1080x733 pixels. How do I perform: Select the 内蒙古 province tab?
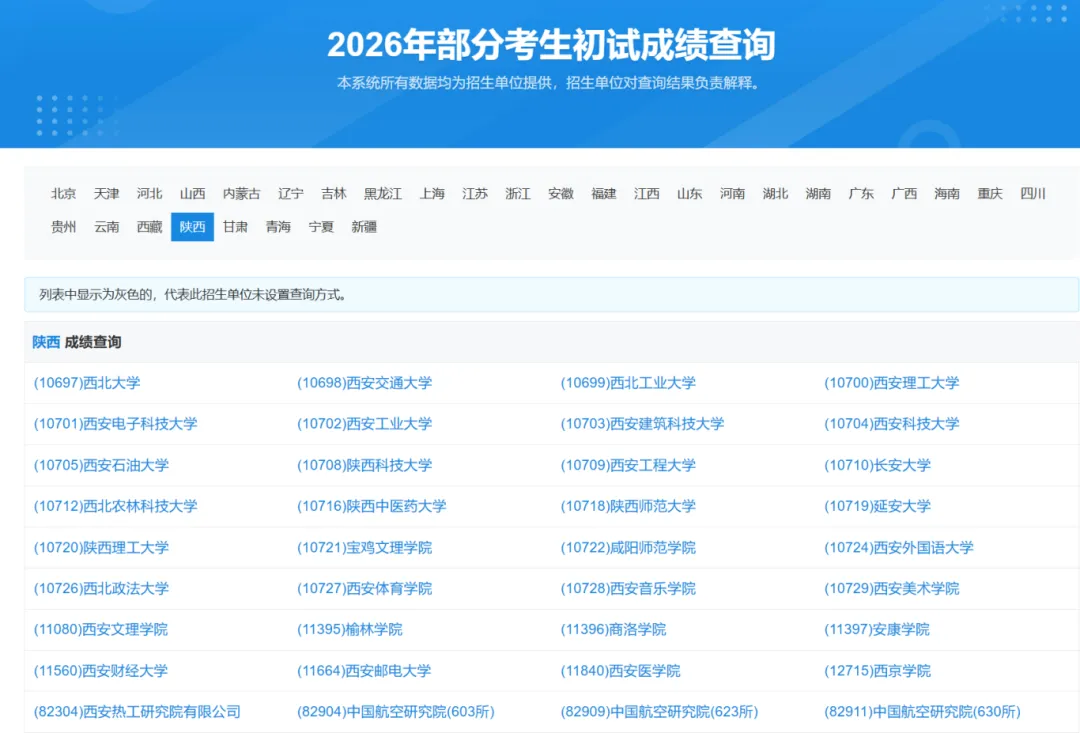click(242, 194)
